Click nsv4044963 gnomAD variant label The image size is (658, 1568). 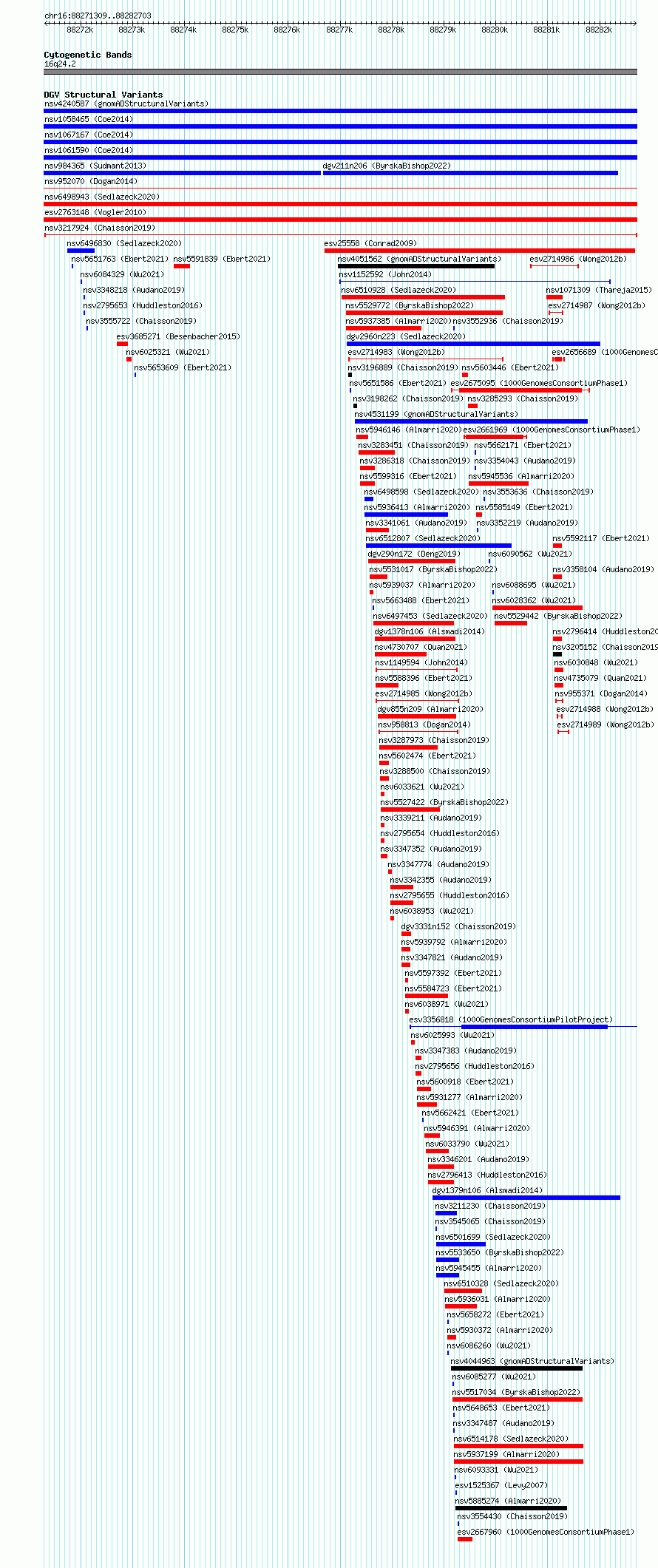pos(532,1361)
